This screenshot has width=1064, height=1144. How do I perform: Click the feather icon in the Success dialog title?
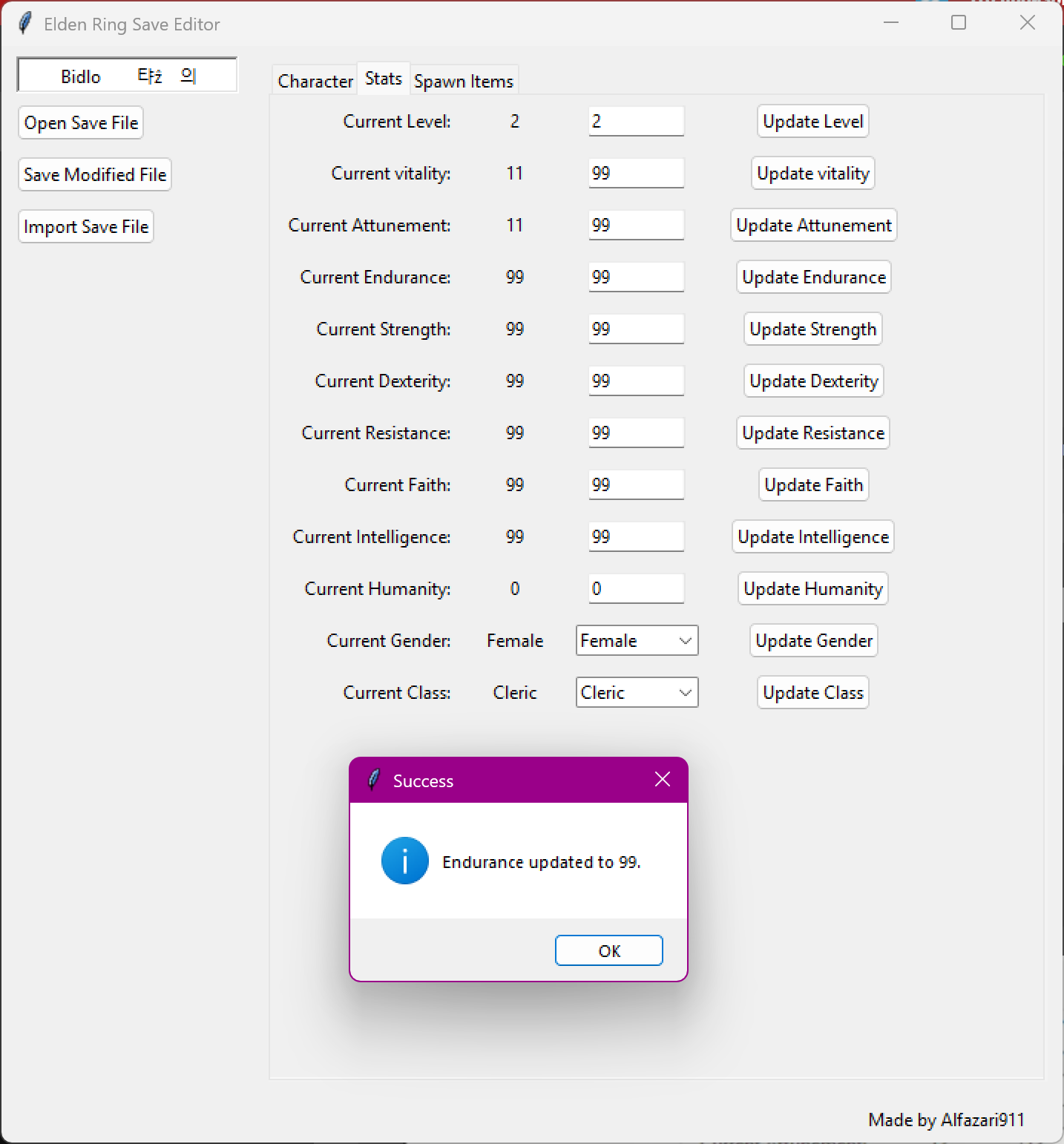374,780
